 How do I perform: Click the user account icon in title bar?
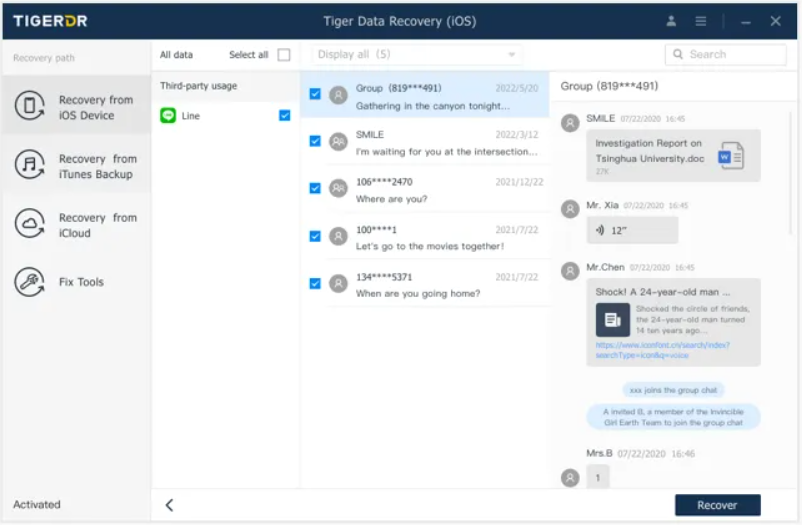coord(671,21)
